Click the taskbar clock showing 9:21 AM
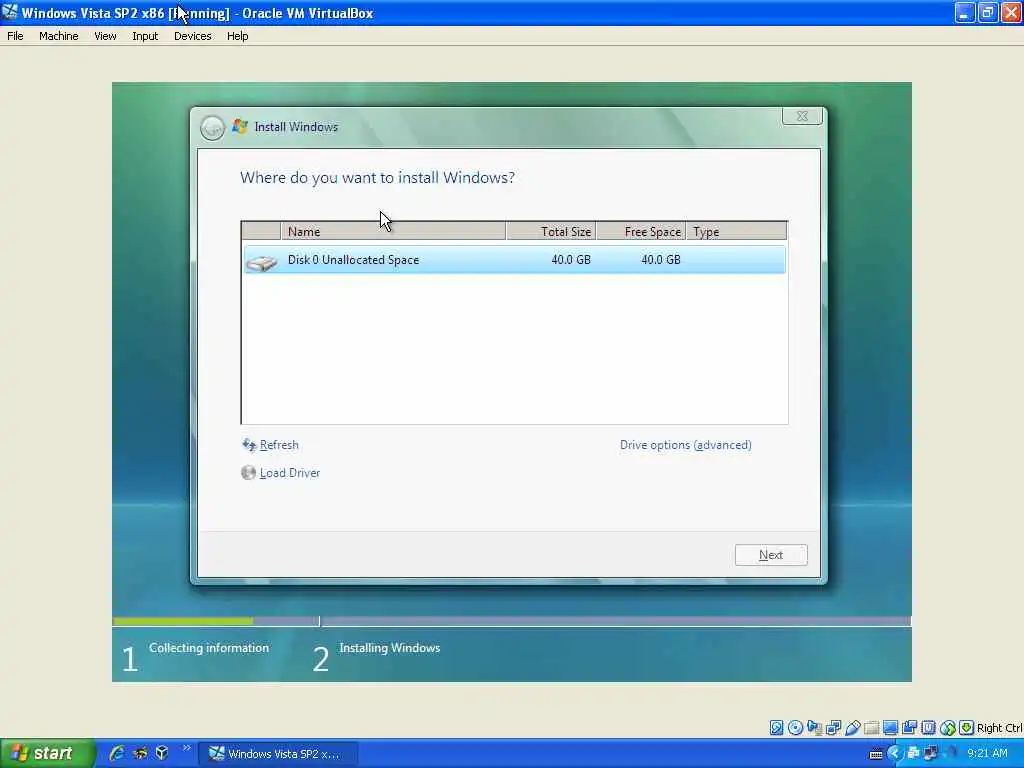The height and width of the screenshot is (768, 1024). point(987,753)
